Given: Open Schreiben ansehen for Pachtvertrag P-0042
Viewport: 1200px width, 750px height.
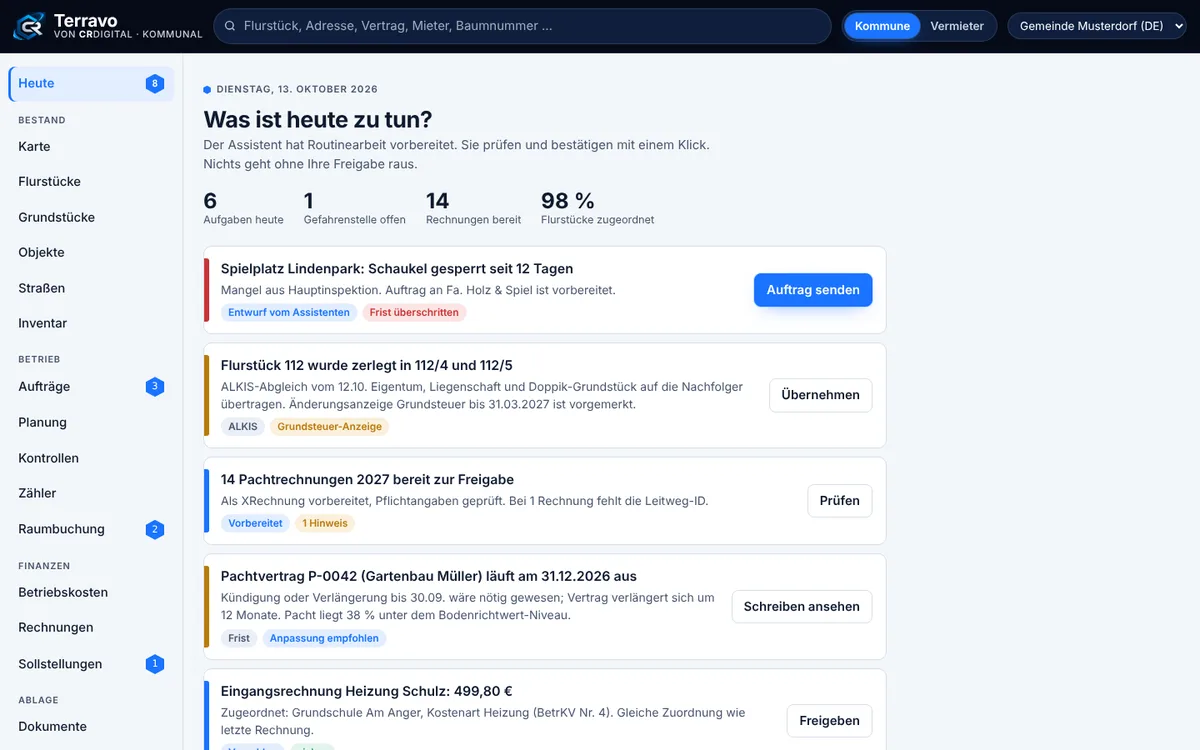Looking at the screenshot, I should coord(801,606).
